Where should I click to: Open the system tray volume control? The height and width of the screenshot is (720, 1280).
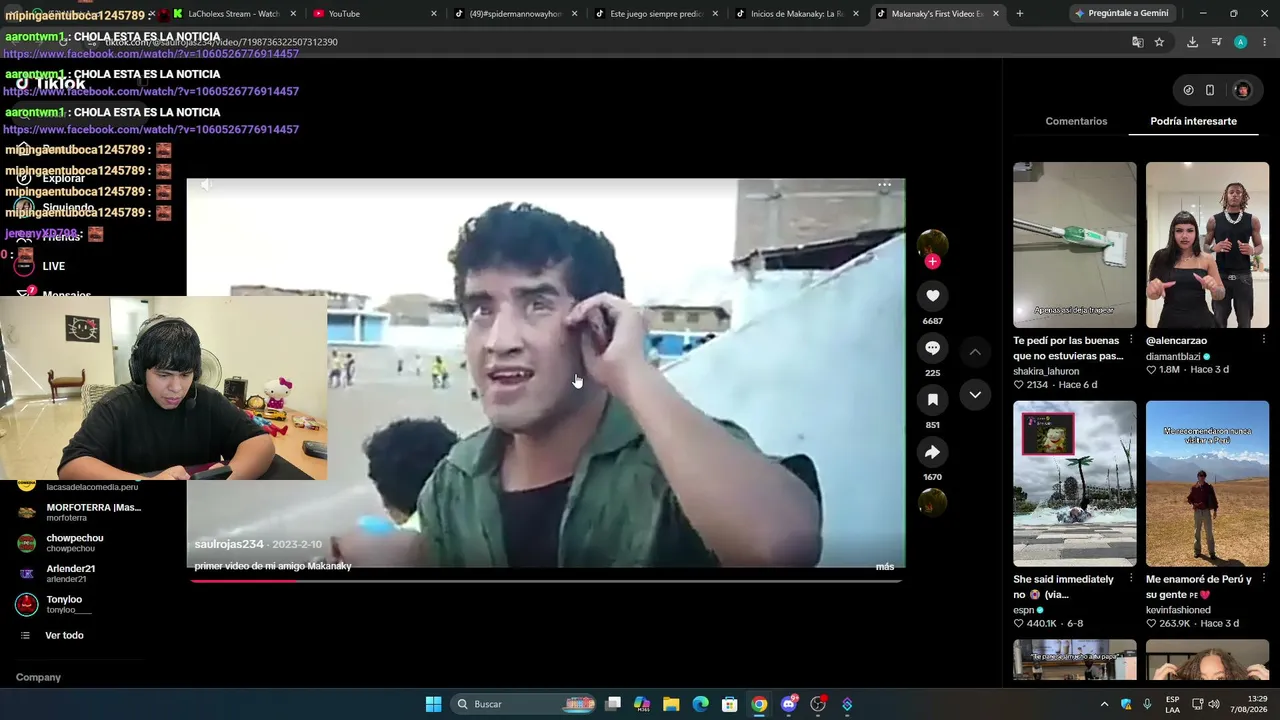point(1214,704)
